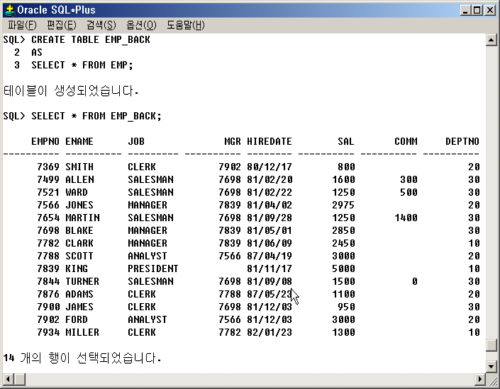Image resolution: width=500 pixels, height=389 pixels.
Task: Click the name BLAKE
Action: [79, 230]
